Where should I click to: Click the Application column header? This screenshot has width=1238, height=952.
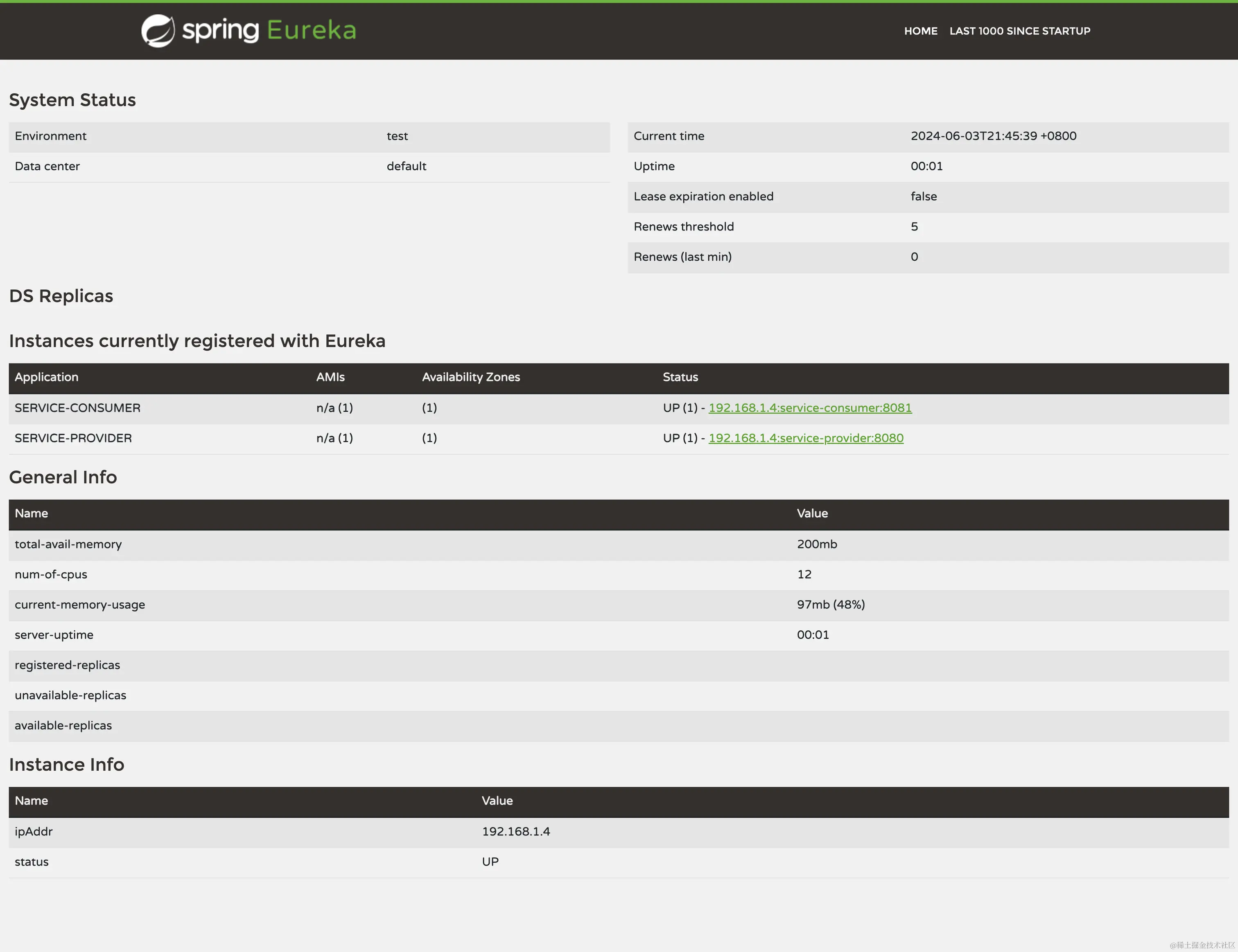47,377
